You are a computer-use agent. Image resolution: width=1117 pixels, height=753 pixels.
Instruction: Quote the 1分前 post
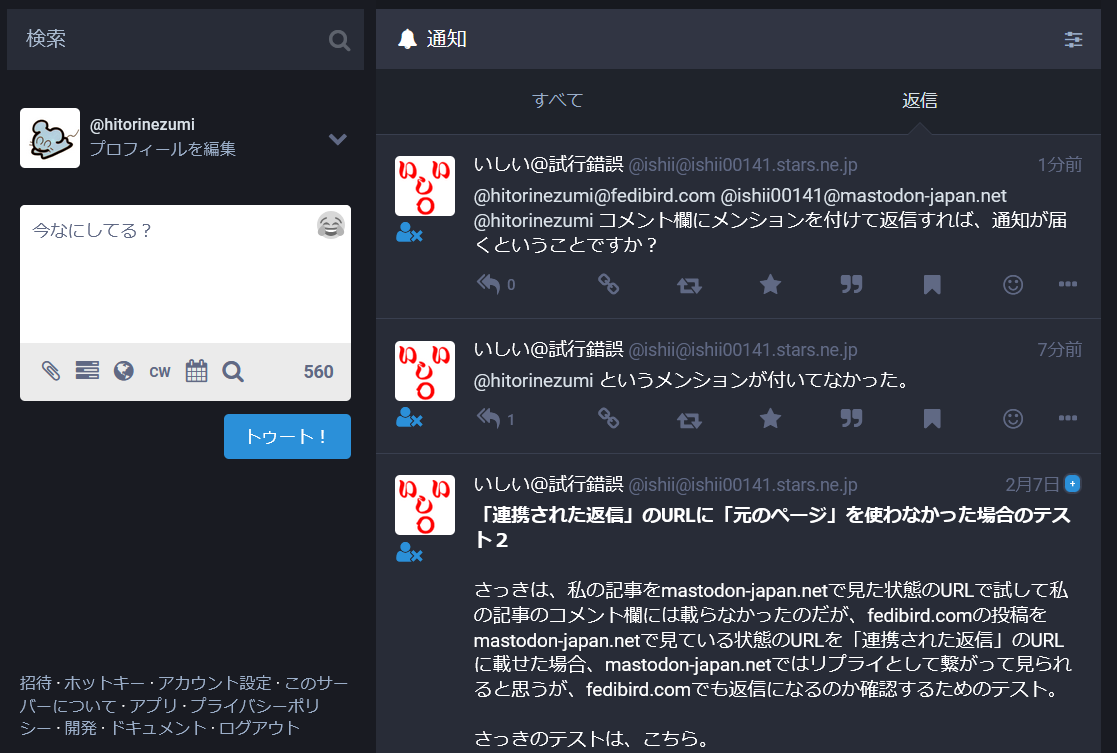click(851, 285)
